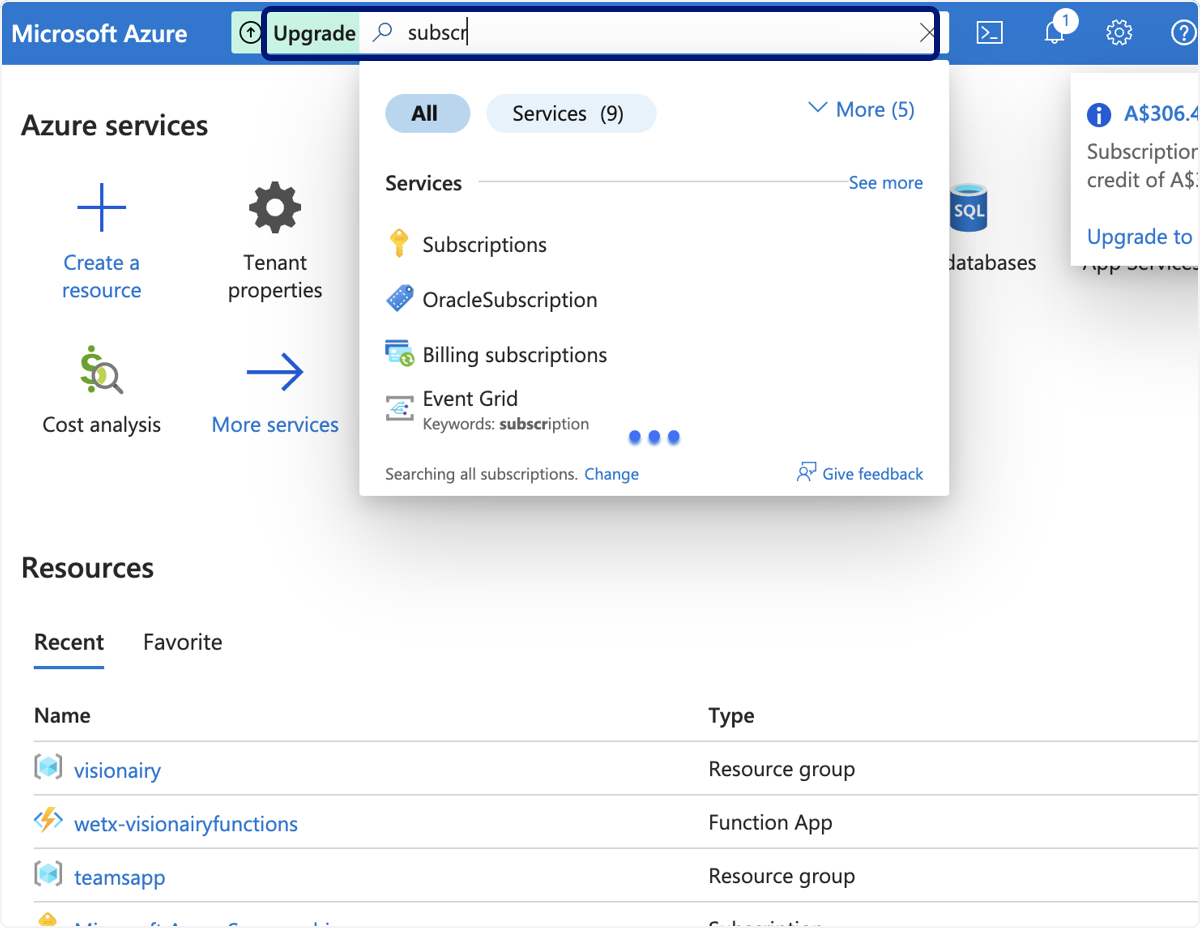Open the notifications bell
The image size is (1200, 928).
[x=1054, y=33]
